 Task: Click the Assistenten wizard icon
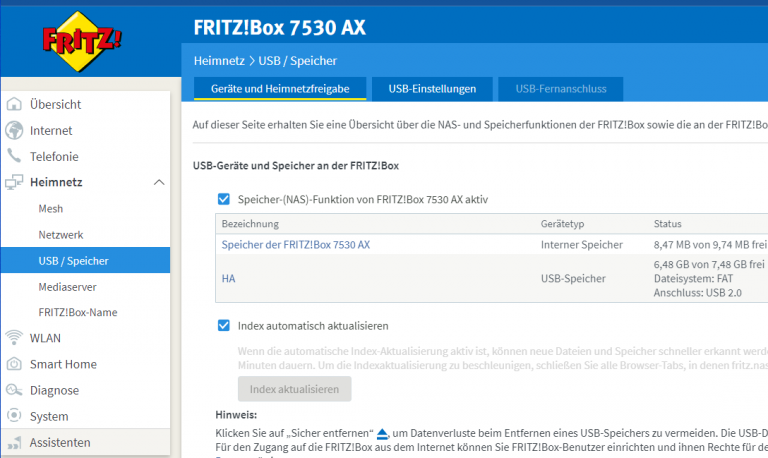(14, 442)
